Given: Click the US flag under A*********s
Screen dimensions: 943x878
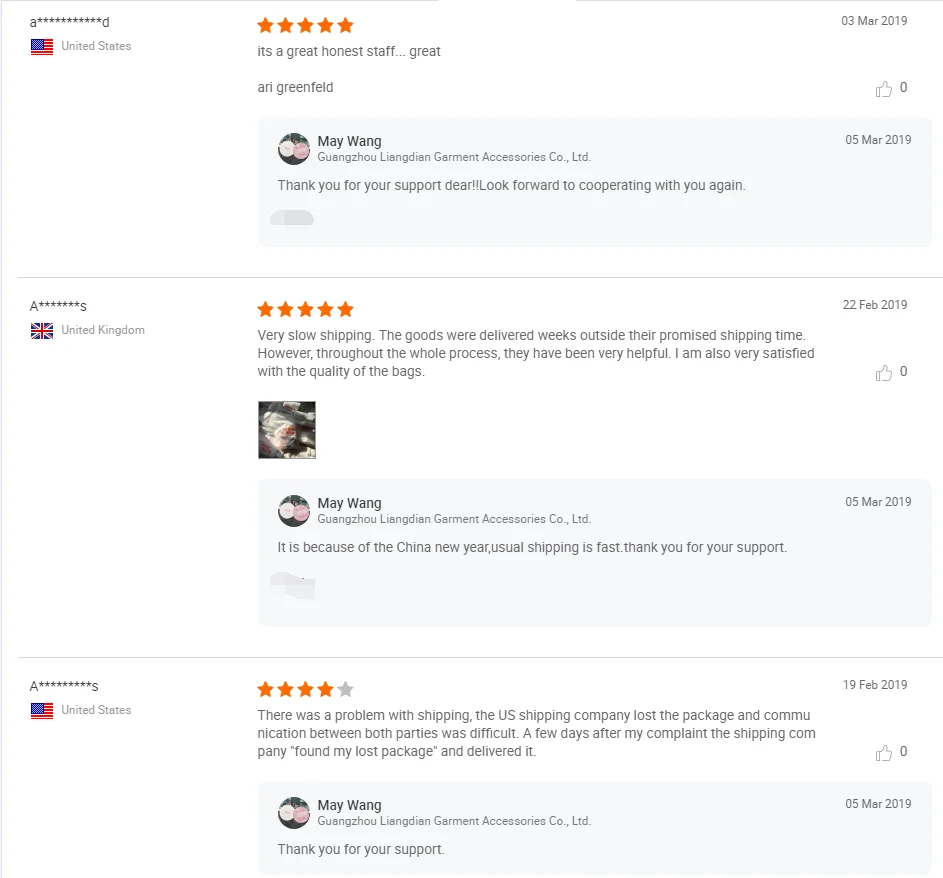Looking at the screenshot, I should (x=42, y=711).
